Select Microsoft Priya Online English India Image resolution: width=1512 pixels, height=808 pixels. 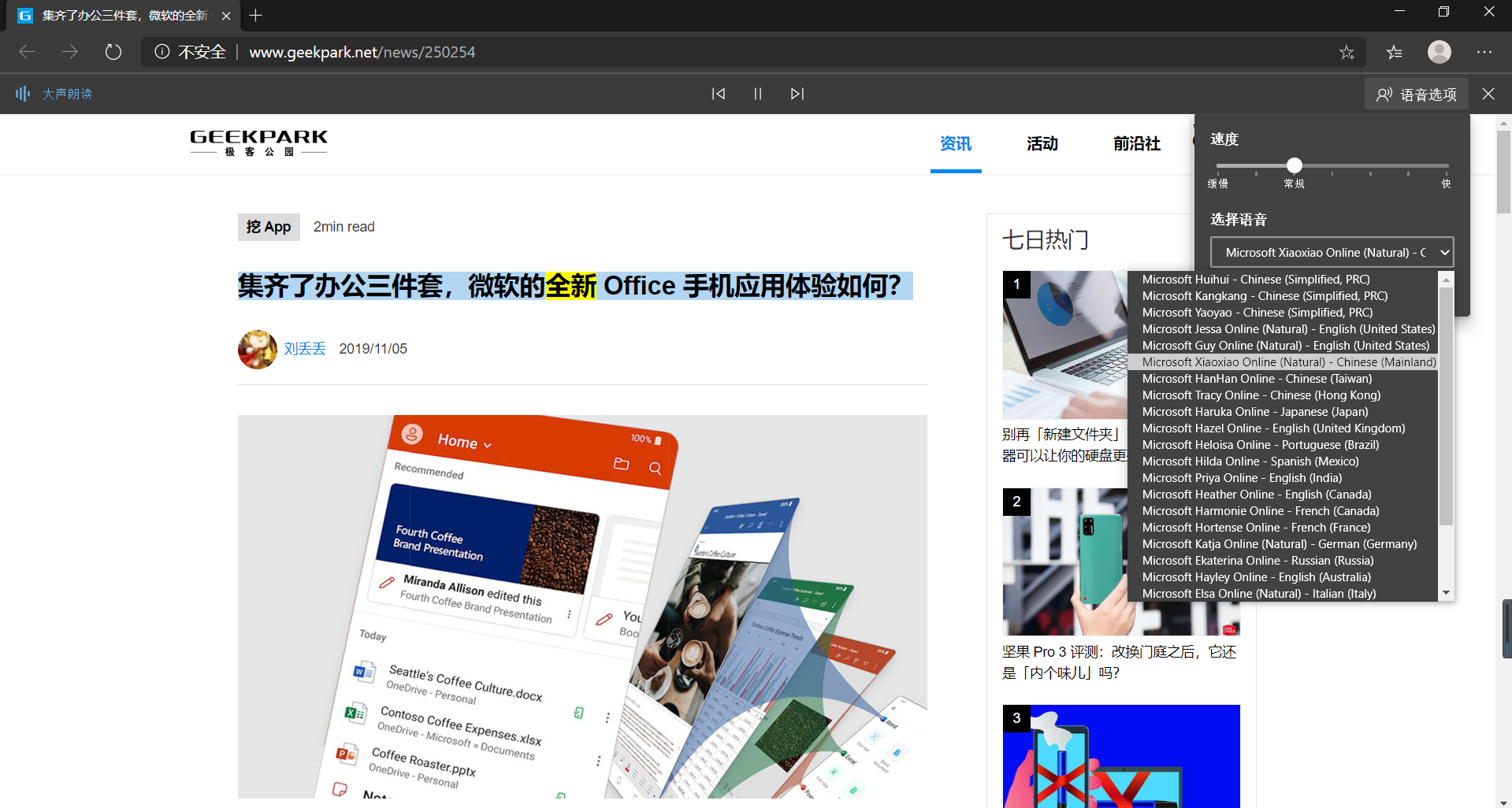click(x=1283, y=478)
